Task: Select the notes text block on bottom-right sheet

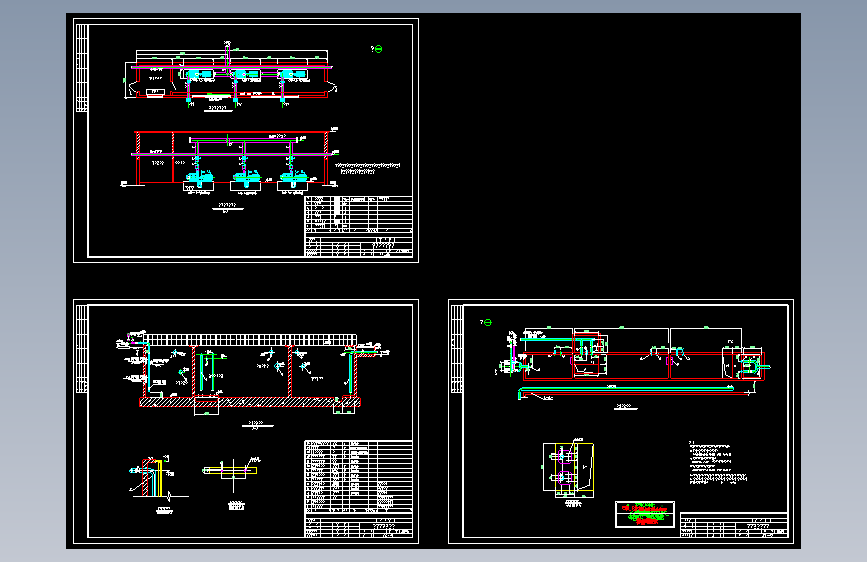Action: click(x=718, y=463)
